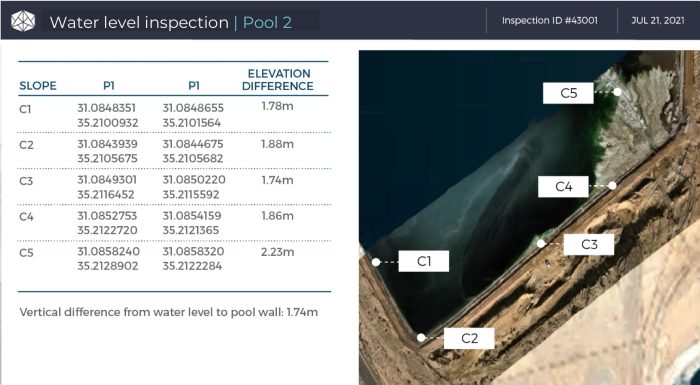This screenshot has height=385, width=700.
Task: Click Inspection ID #43001 in header
Action: pos(550,21)
